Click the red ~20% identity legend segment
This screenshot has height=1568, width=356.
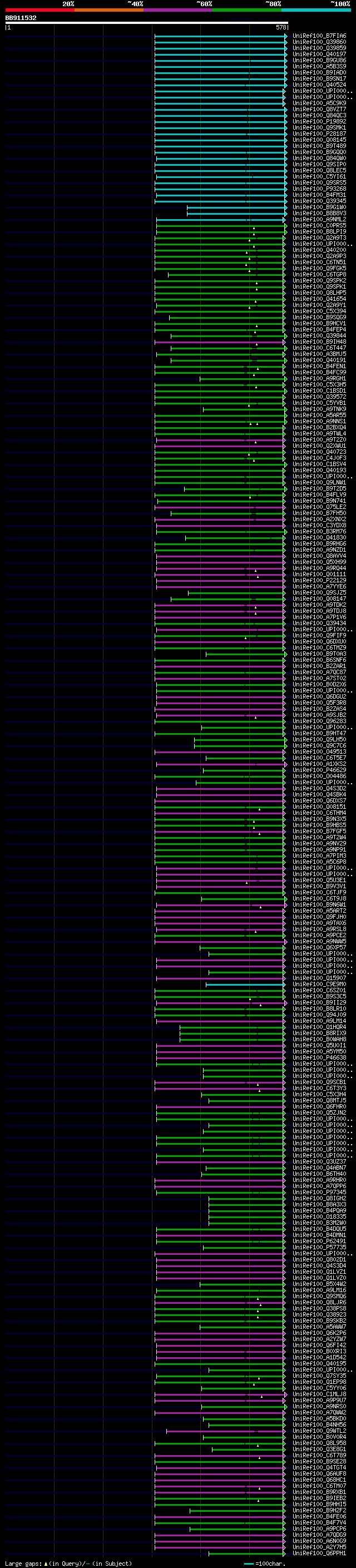coord(39,10)
